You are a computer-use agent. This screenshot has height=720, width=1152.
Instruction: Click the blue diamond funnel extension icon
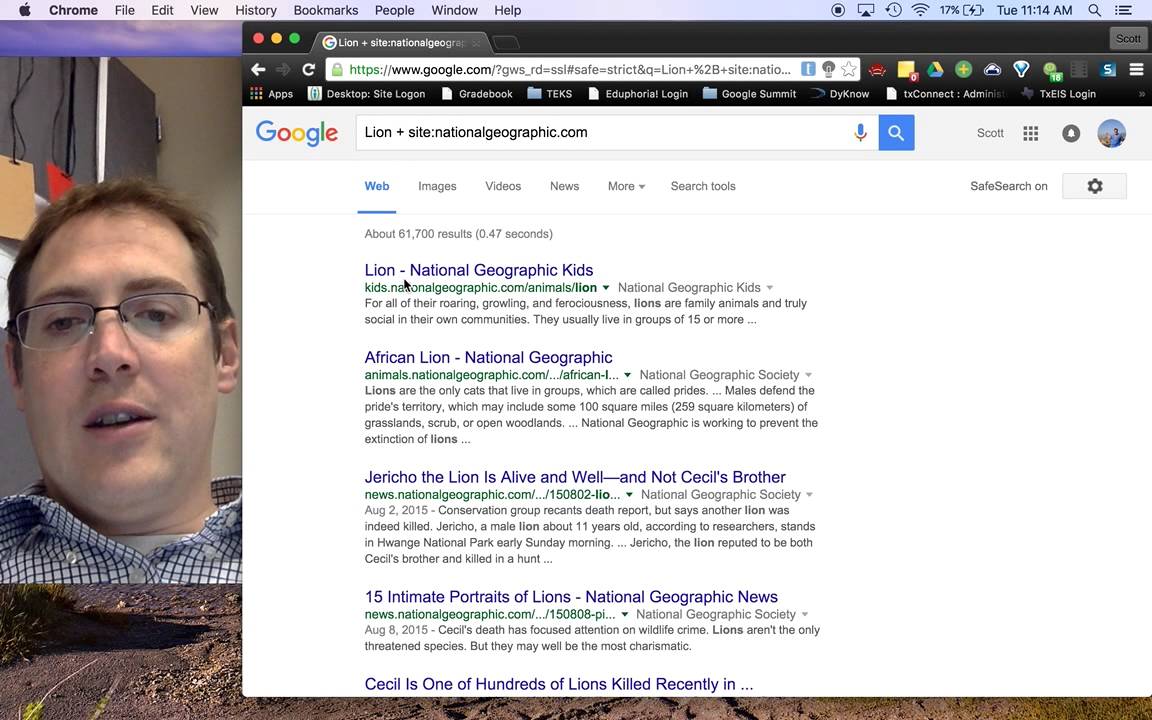pos(1020,70)
